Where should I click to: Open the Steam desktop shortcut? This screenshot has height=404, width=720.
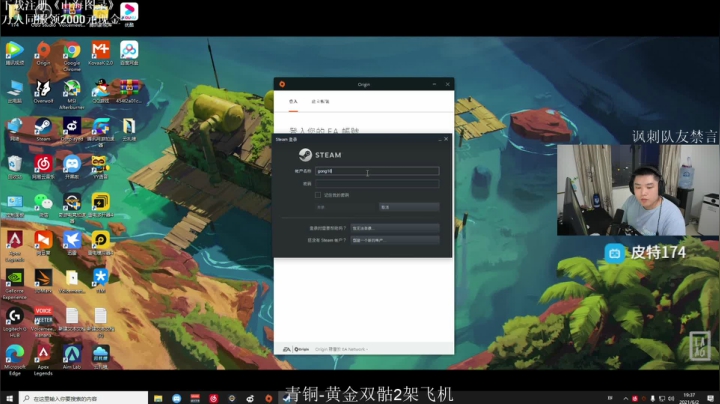coord(43,129)
